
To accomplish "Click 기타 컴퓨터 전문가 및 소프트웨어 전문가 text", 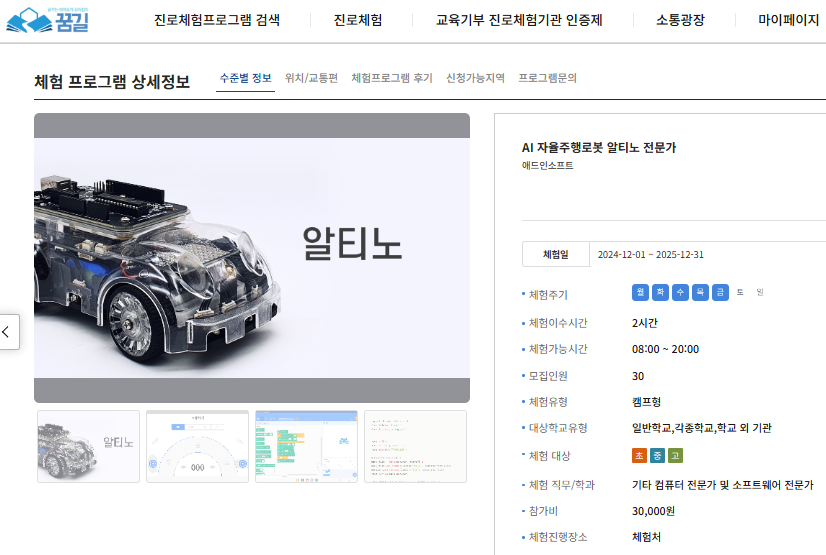I will [x=723, y=485].
